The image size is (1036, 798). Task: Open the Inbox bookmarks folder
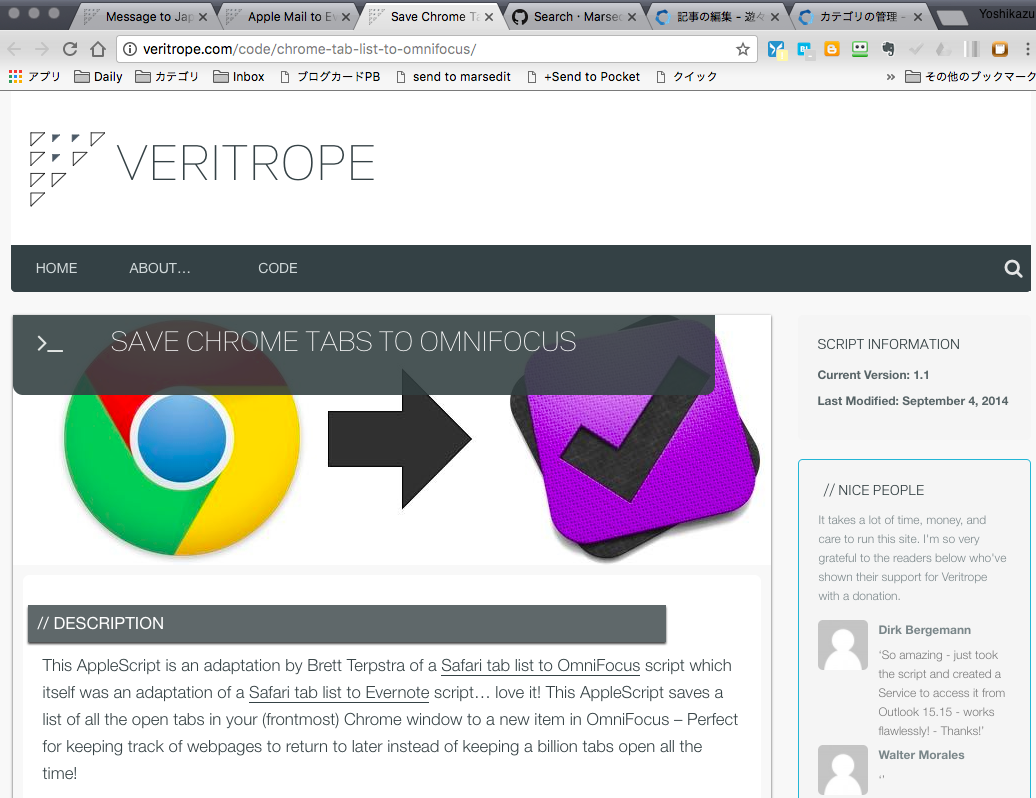[x=239, y=77]
